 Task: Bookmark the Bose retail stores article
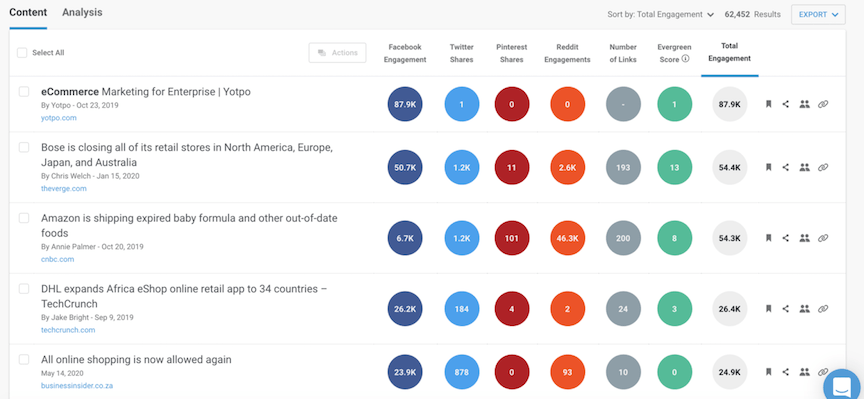(768, 167)
